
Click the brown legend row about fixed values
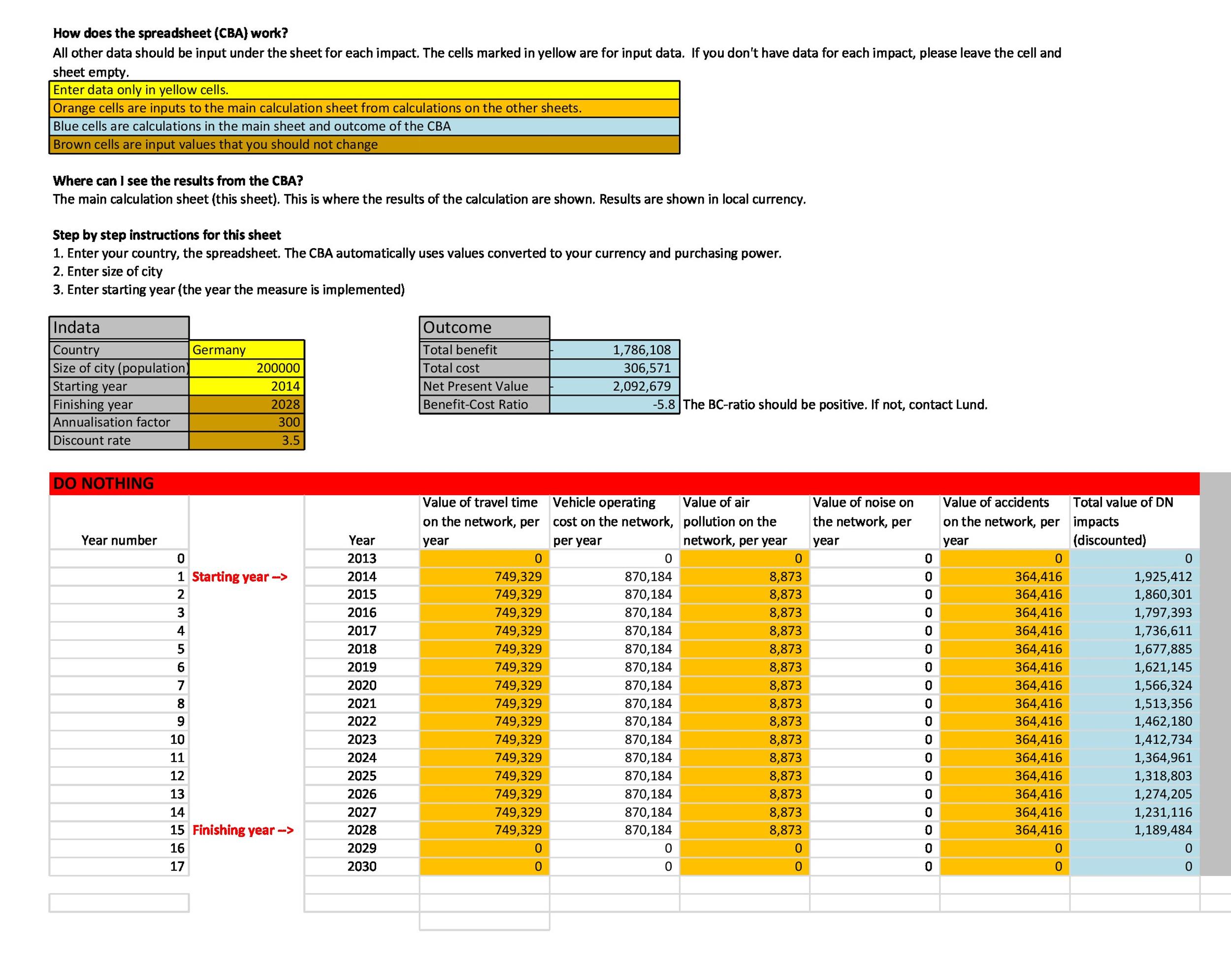point(364,144)
